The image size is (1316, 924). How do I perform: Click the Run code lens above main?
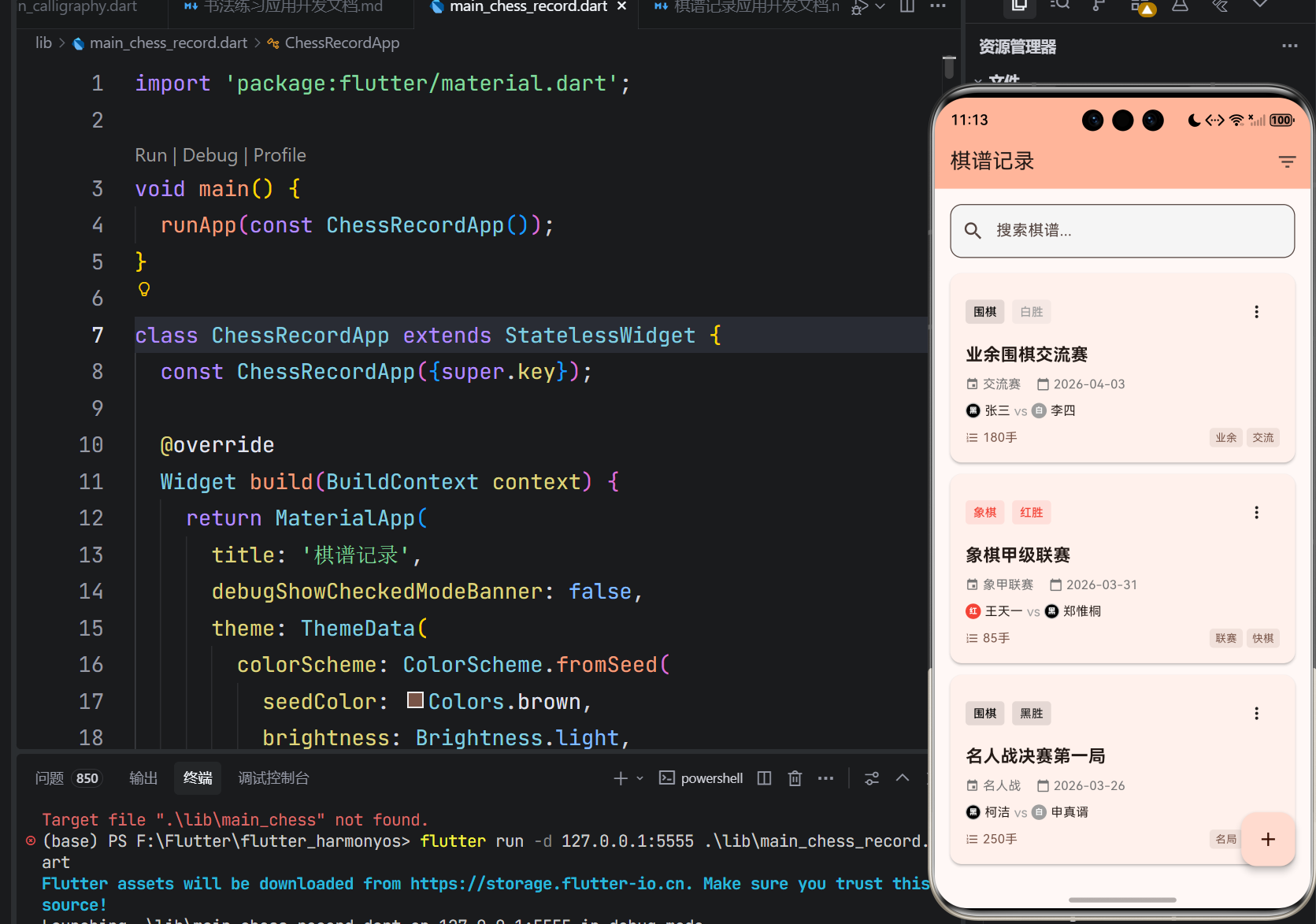pyautogui.click(x=150, y=155)
